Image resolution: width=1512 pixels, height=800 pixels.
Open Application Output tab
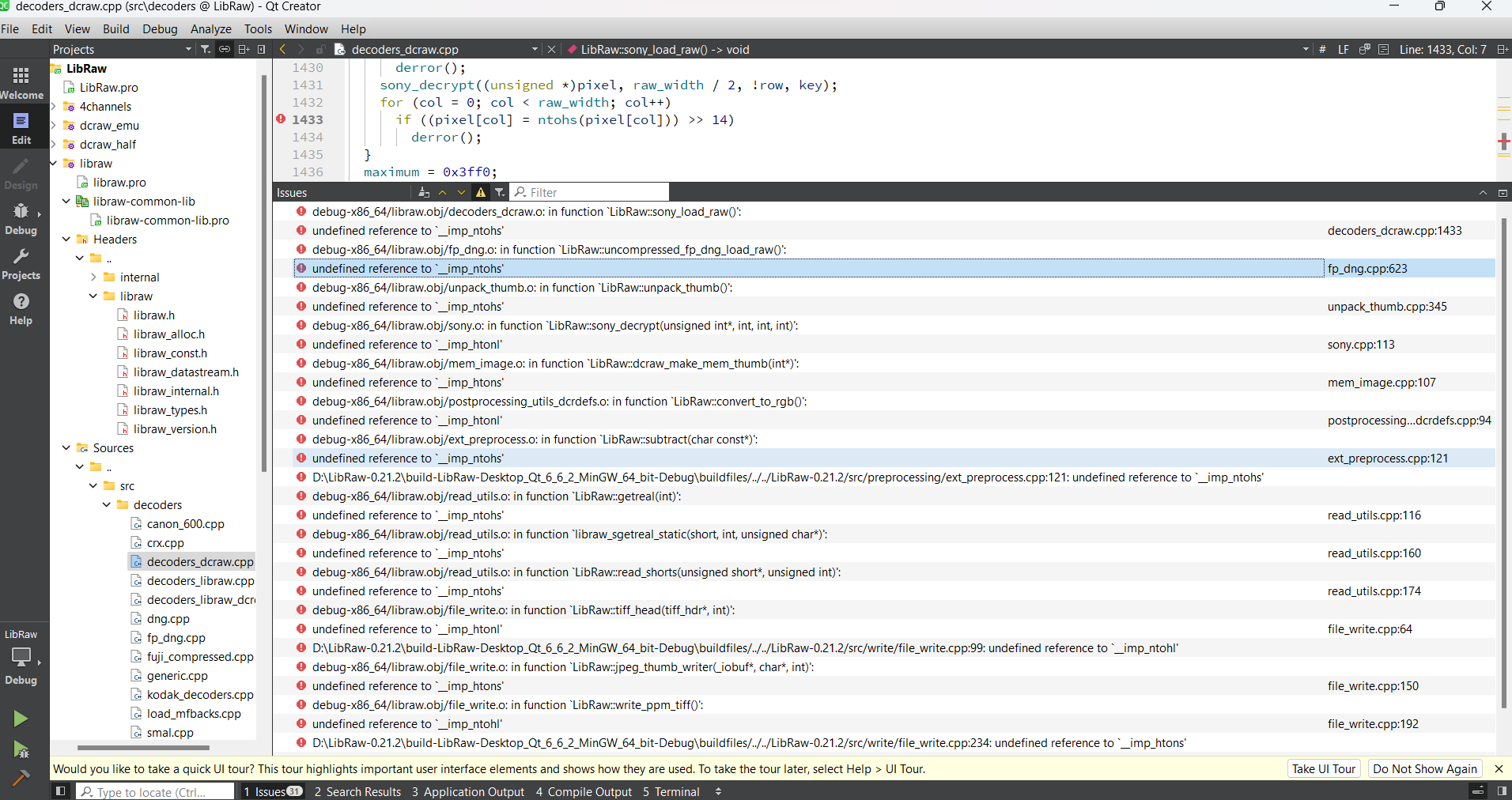tap(468, 791)
